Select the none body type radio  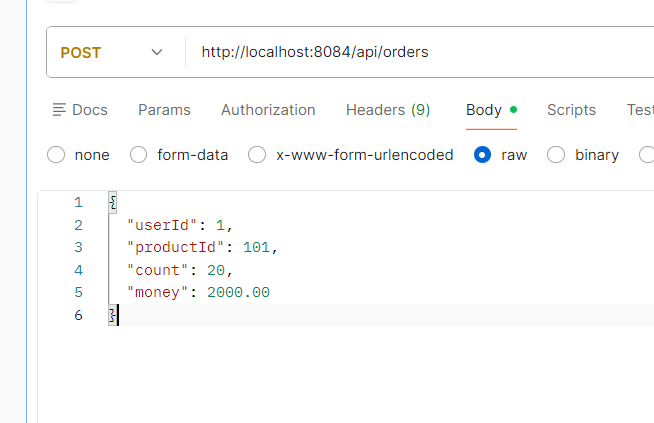(56, 155)
